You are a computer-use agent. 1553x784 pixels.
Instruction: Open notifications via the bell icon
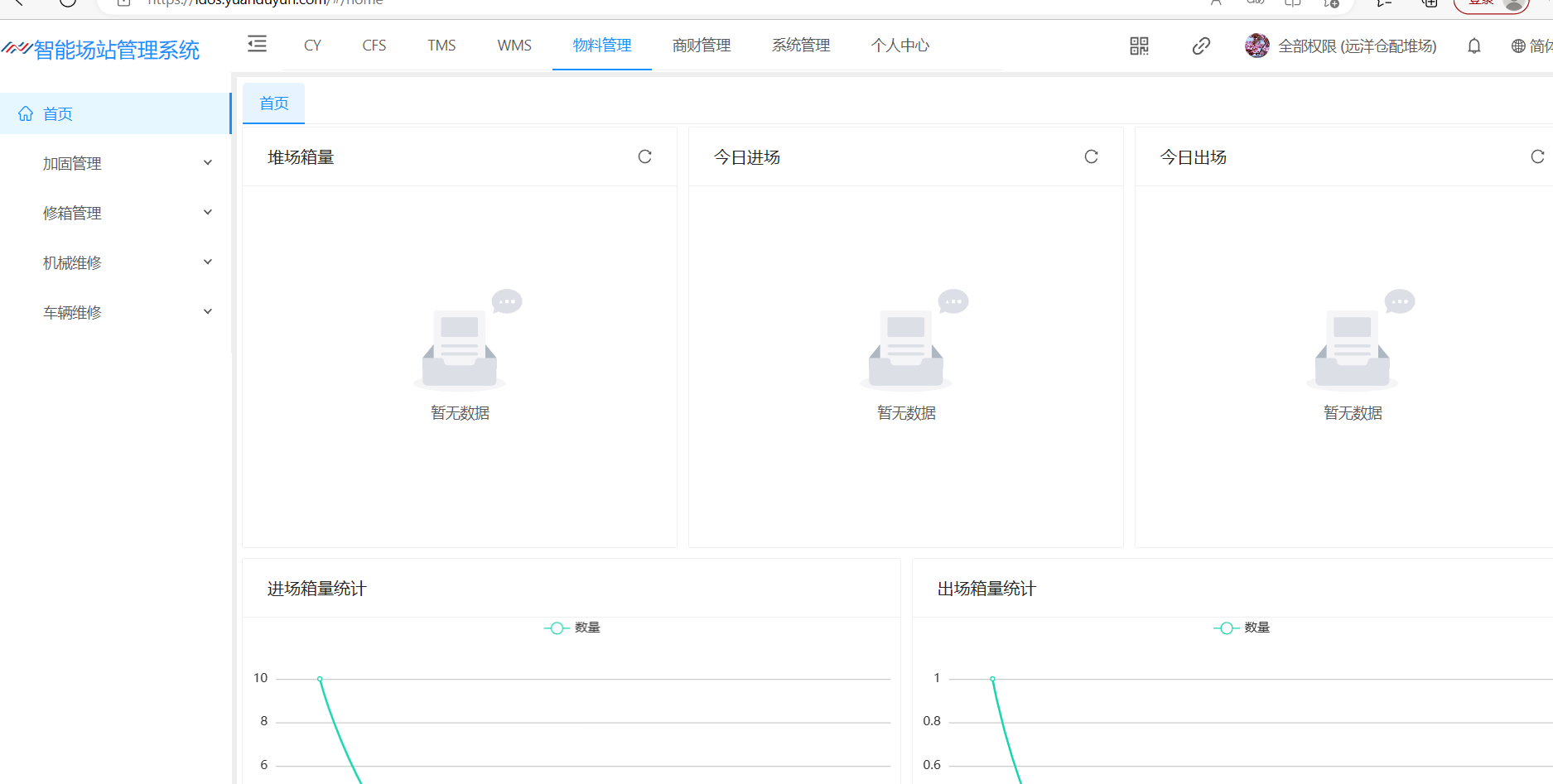point(1474,46)
